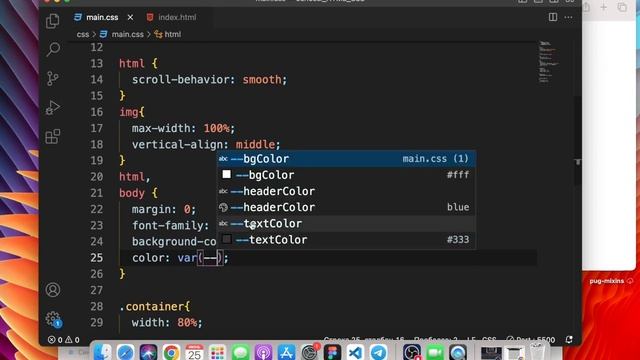Click the new tab plus in Safari window

(604, 7)
